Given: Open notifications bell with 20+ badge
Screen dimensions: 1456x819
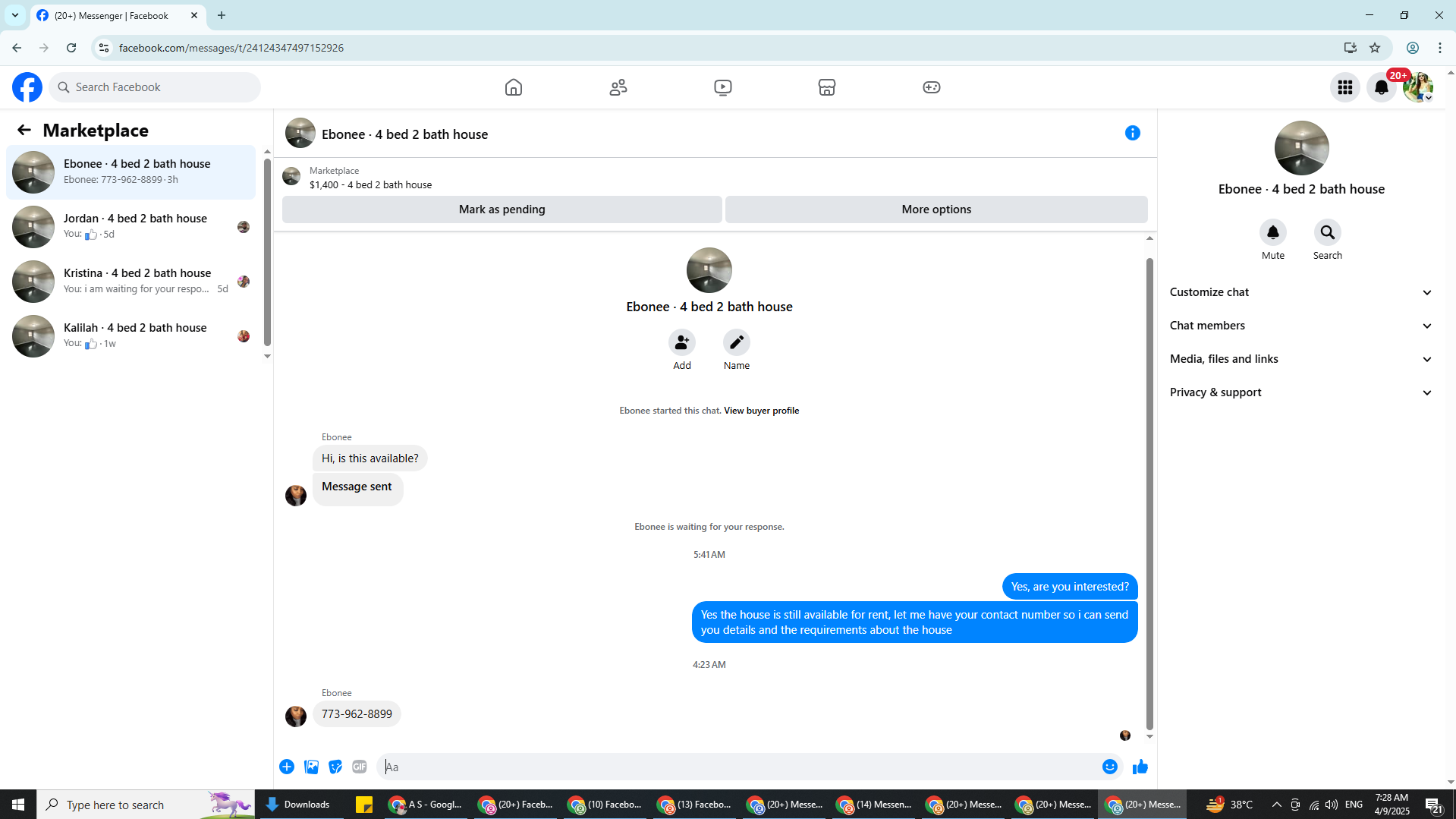Looking at the screenshot, I should [x=1382, y=87].
